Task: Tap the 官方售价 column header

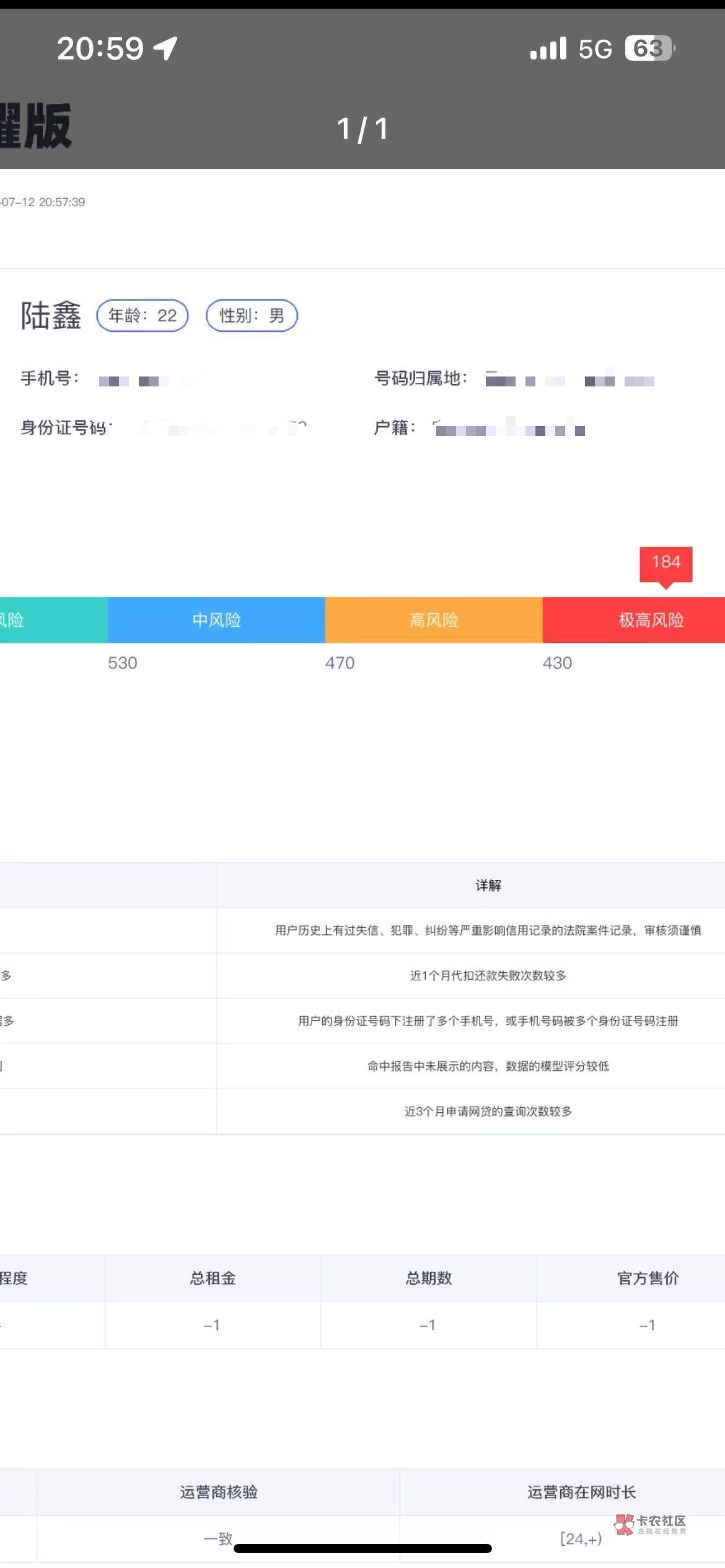Action: pos(648,1278)
